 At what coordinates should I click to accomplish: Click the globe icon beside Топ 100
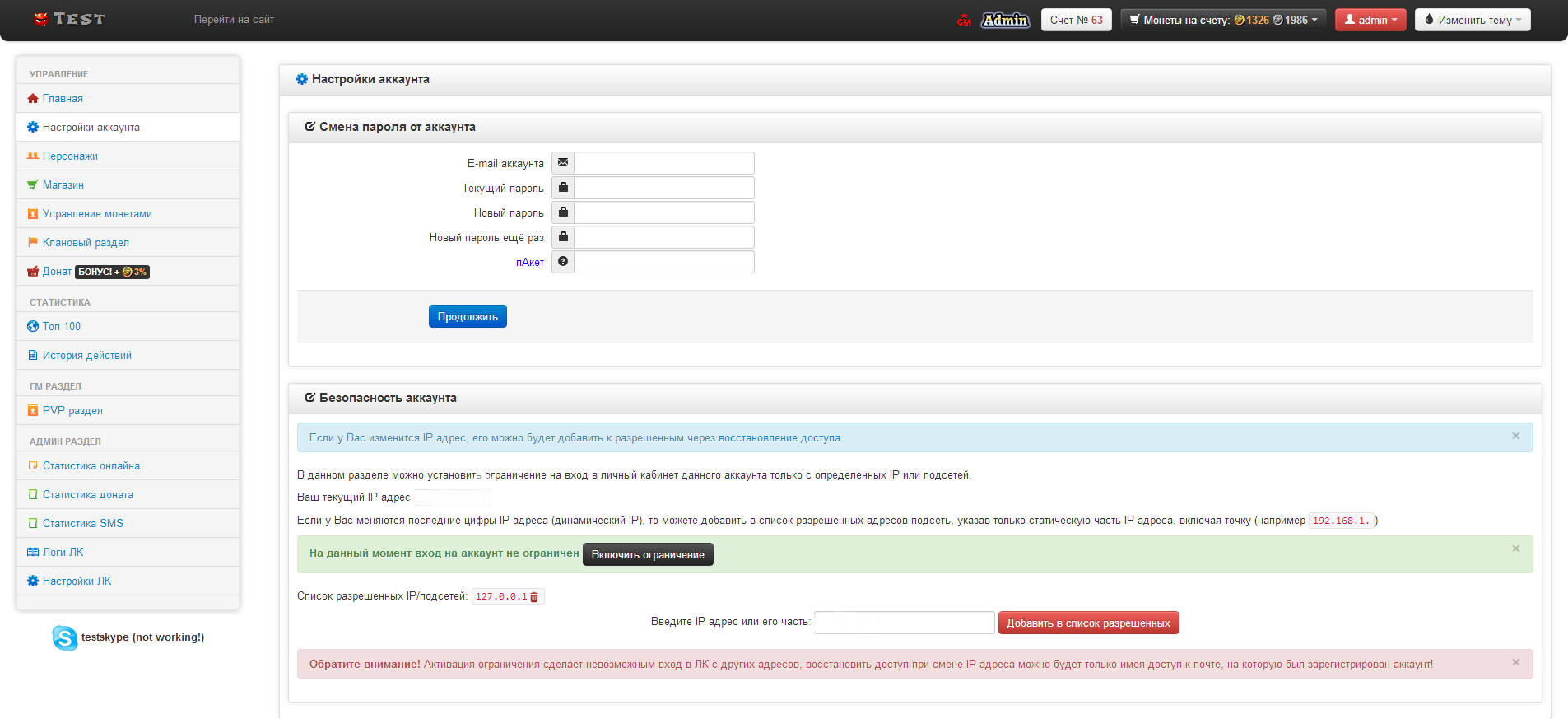tap(33, 326)
